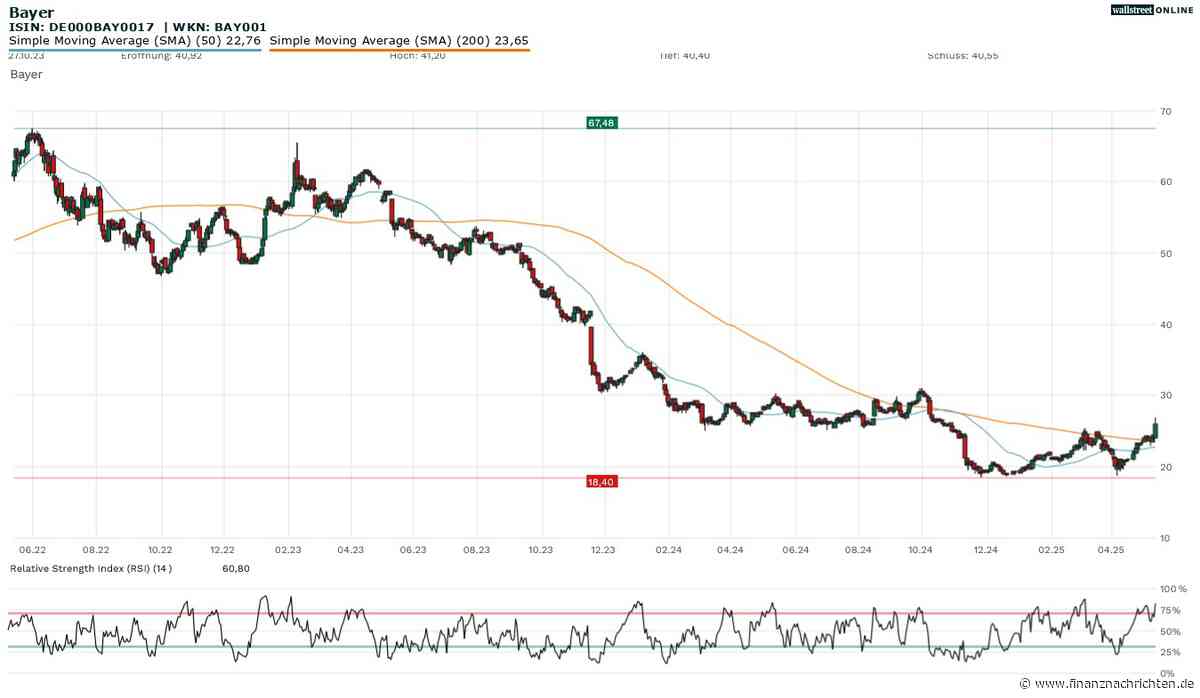Click the 75% label on the RSI axis

click(1170, 611)
